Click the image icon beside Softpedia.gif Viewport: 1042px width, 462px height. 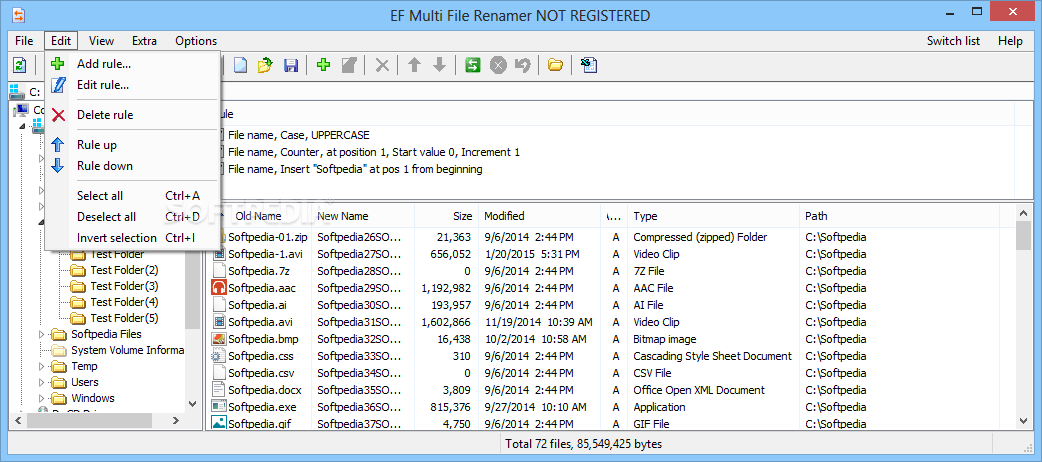[219, 423]
